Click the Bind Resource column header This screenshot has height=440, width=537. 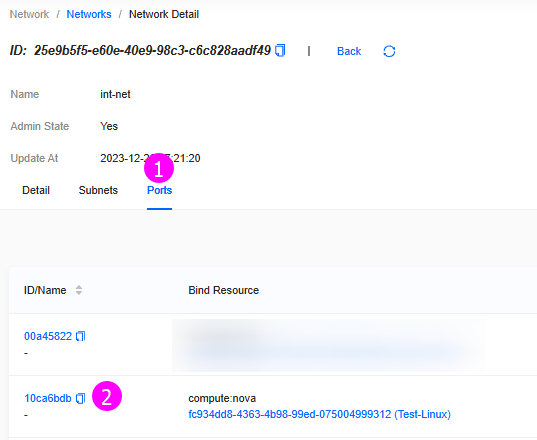224,290
